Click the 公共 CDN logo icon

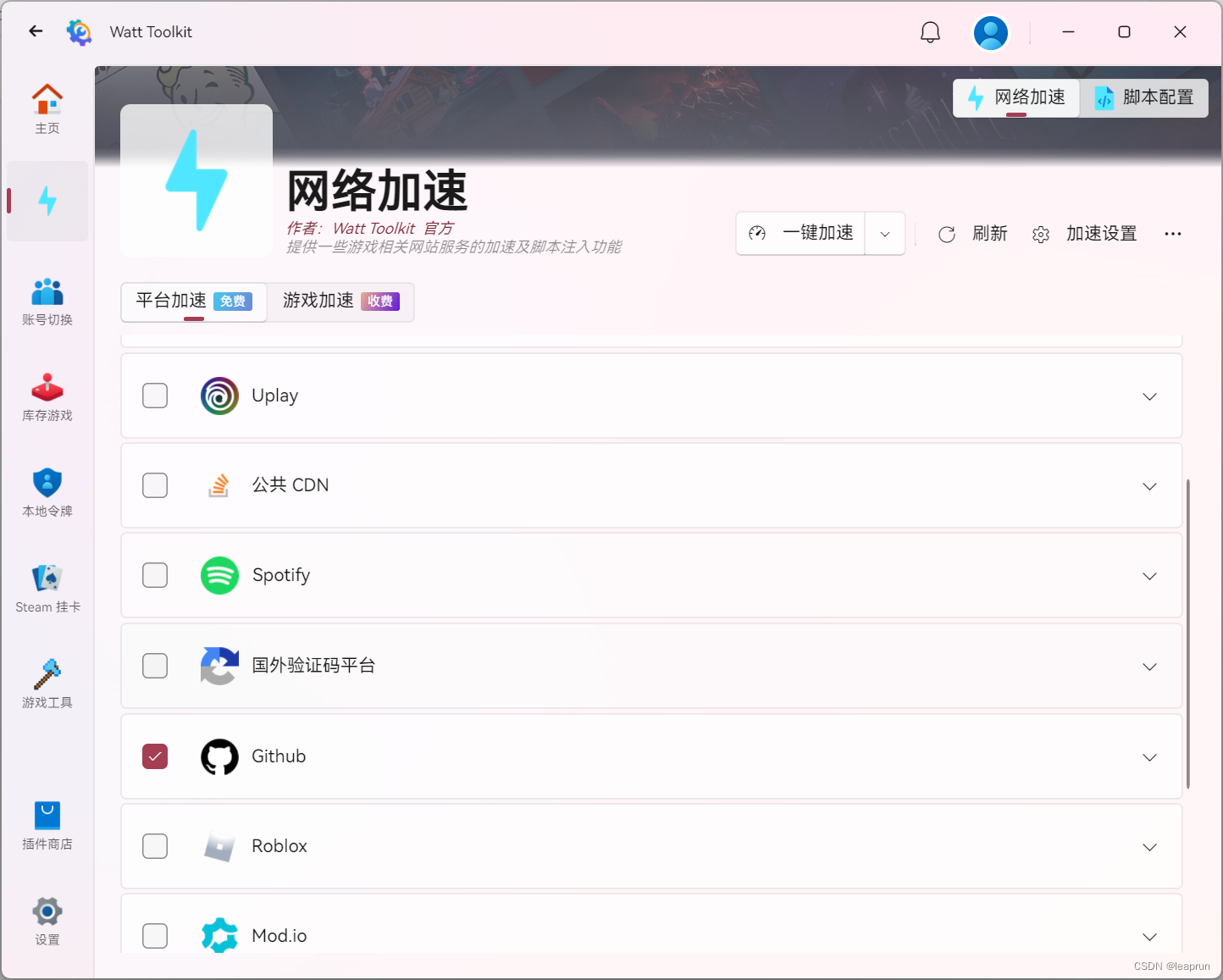tap(219, 485)
